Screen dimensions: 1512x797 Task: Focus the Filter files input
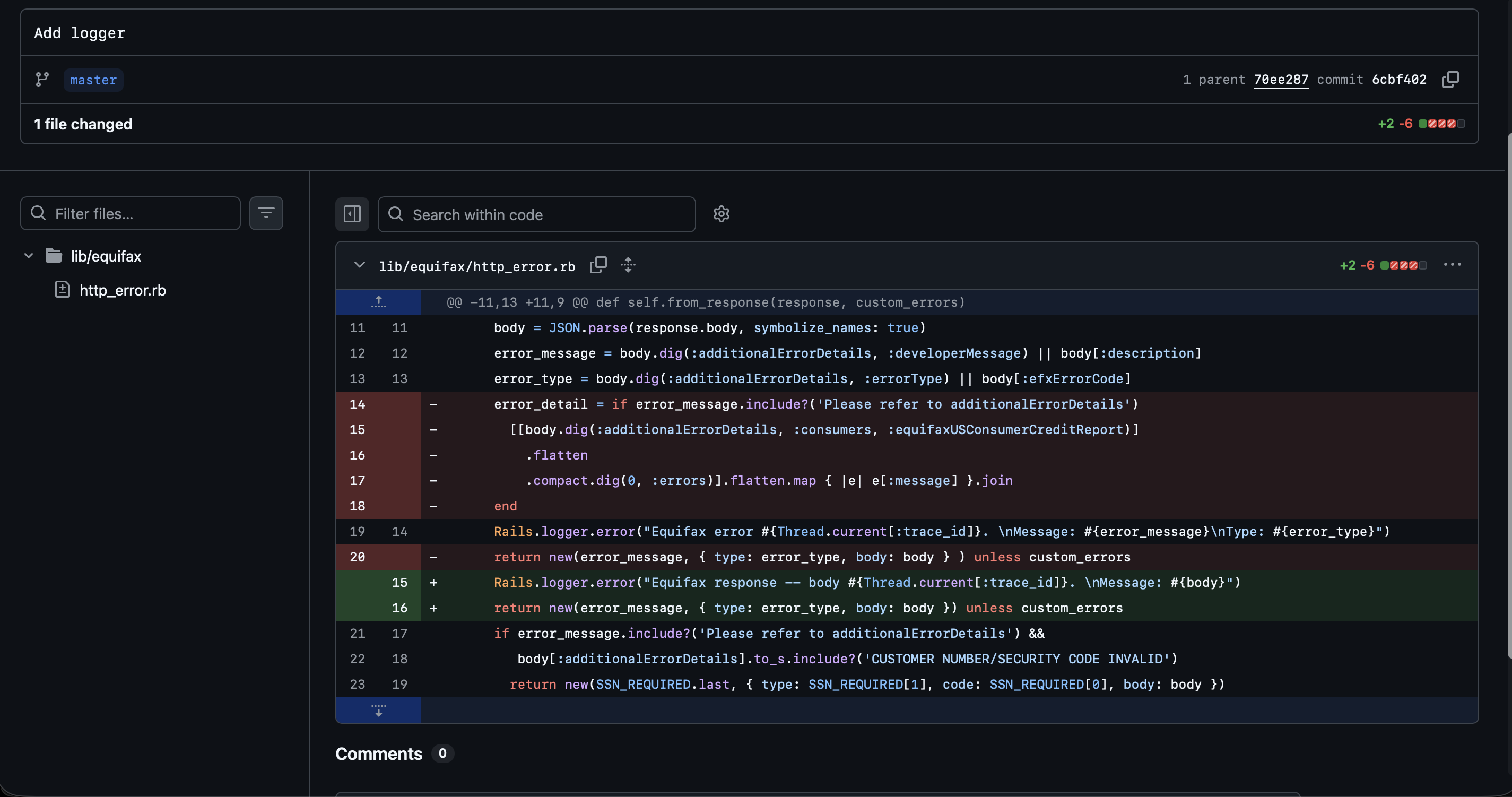(131, 214)
